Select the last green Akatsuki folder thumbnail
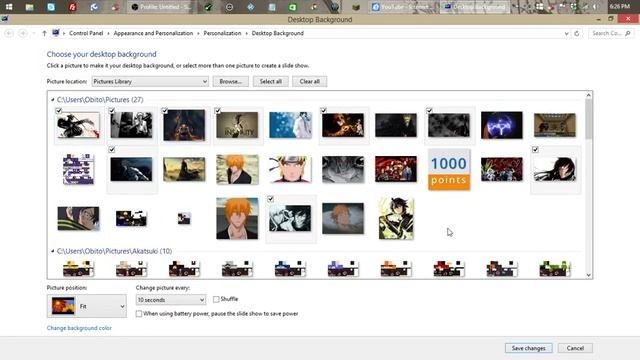 (x=555, y=269)
